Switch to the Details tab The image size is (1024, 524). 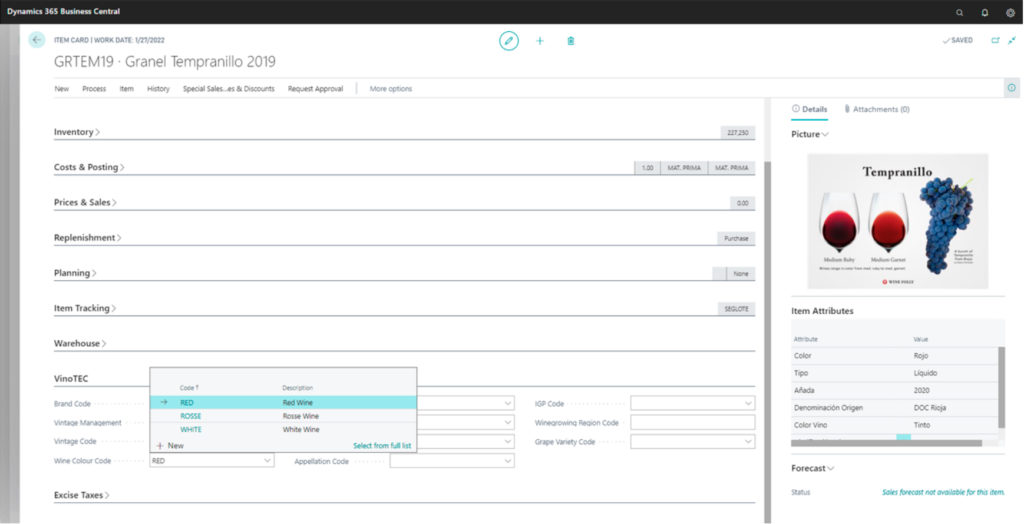[x=809, y=109]
